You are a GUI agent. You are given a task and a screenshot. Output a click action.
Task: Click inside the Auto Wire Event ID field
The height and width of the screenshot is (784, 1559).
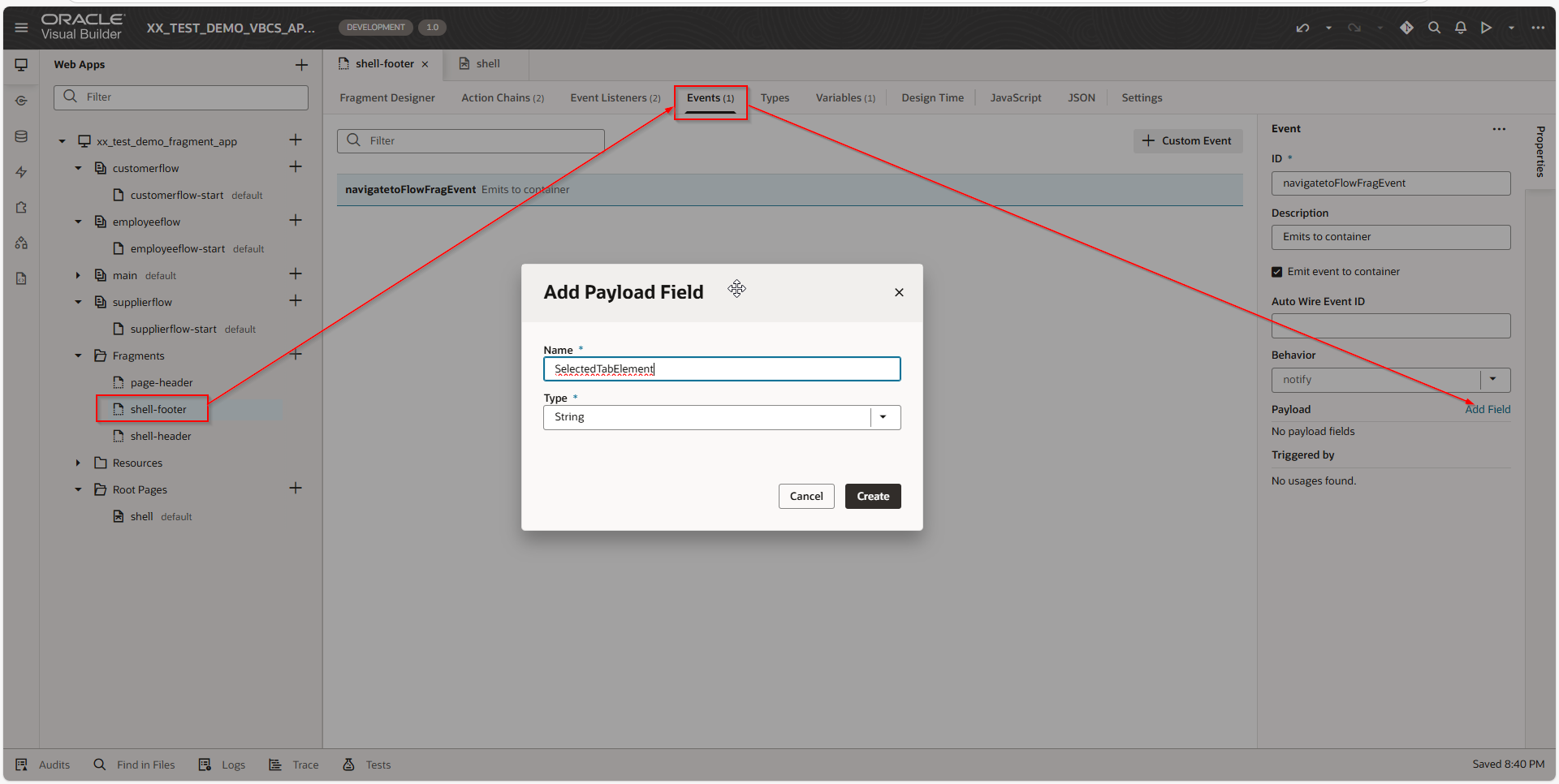1390,325
